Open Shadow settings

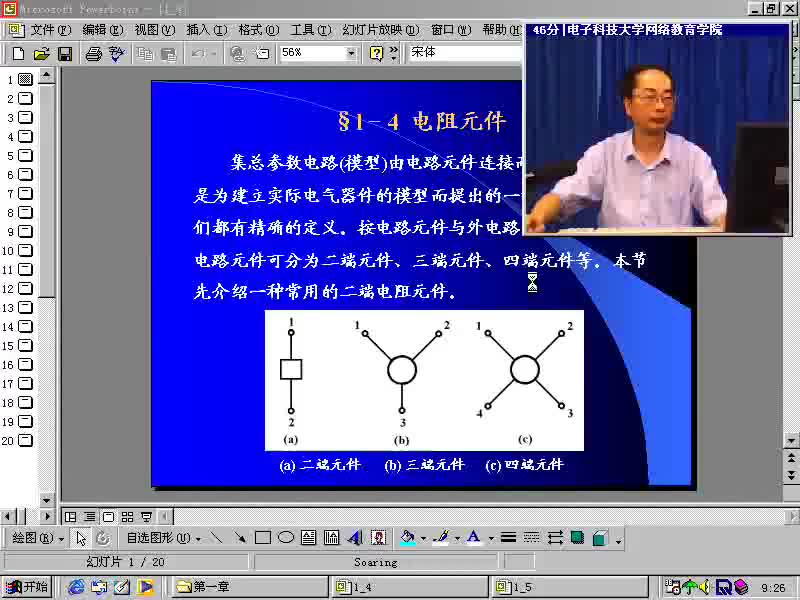point(578,537)
